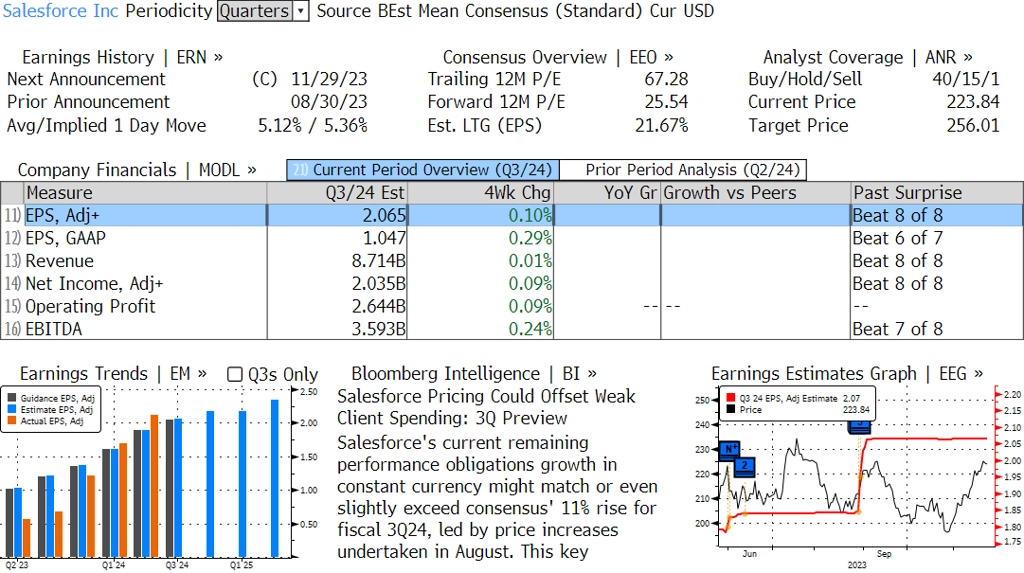Click Actual EPS, Adj legend swatch
The height and width of the screenshot is (573, 1024).
coord(12,421)
